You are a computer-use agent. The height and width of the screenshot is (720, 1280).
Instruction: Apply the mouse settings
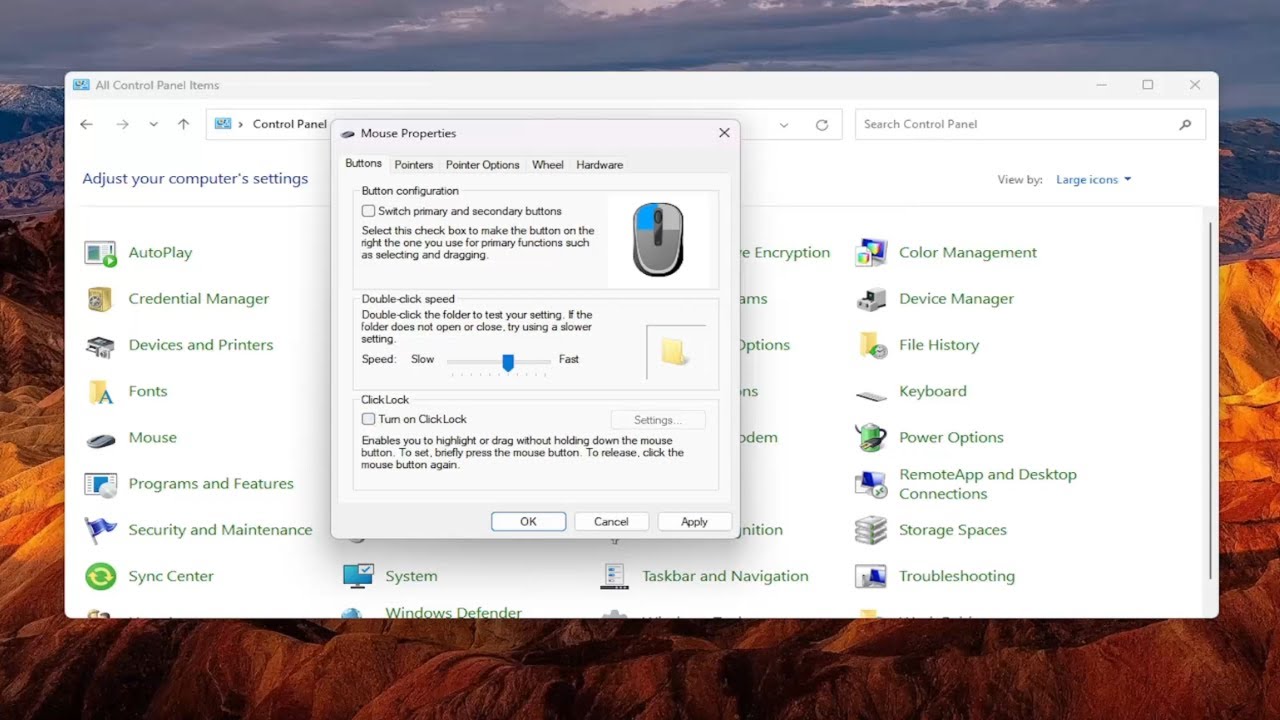[x=694, y=521]
